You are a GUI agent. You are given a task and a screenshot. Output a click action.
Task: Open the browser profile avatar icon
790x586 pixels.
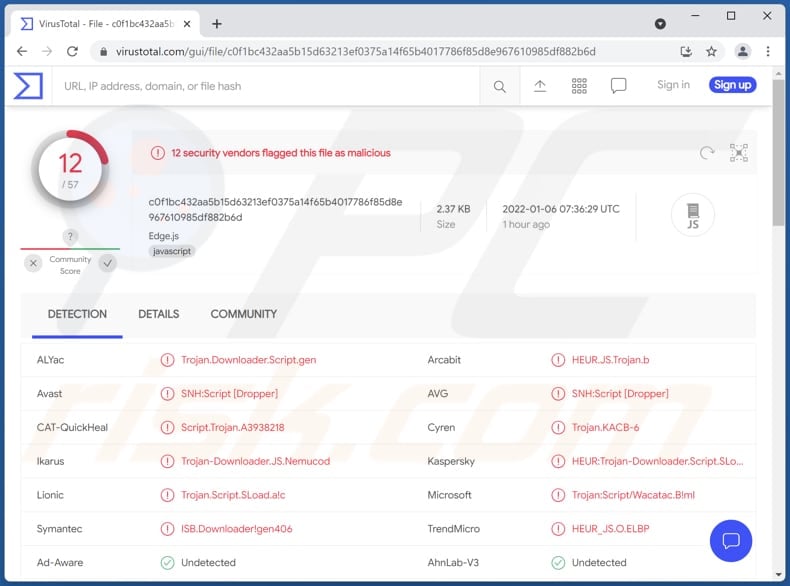pyautogui.click(x=743, y=51)
